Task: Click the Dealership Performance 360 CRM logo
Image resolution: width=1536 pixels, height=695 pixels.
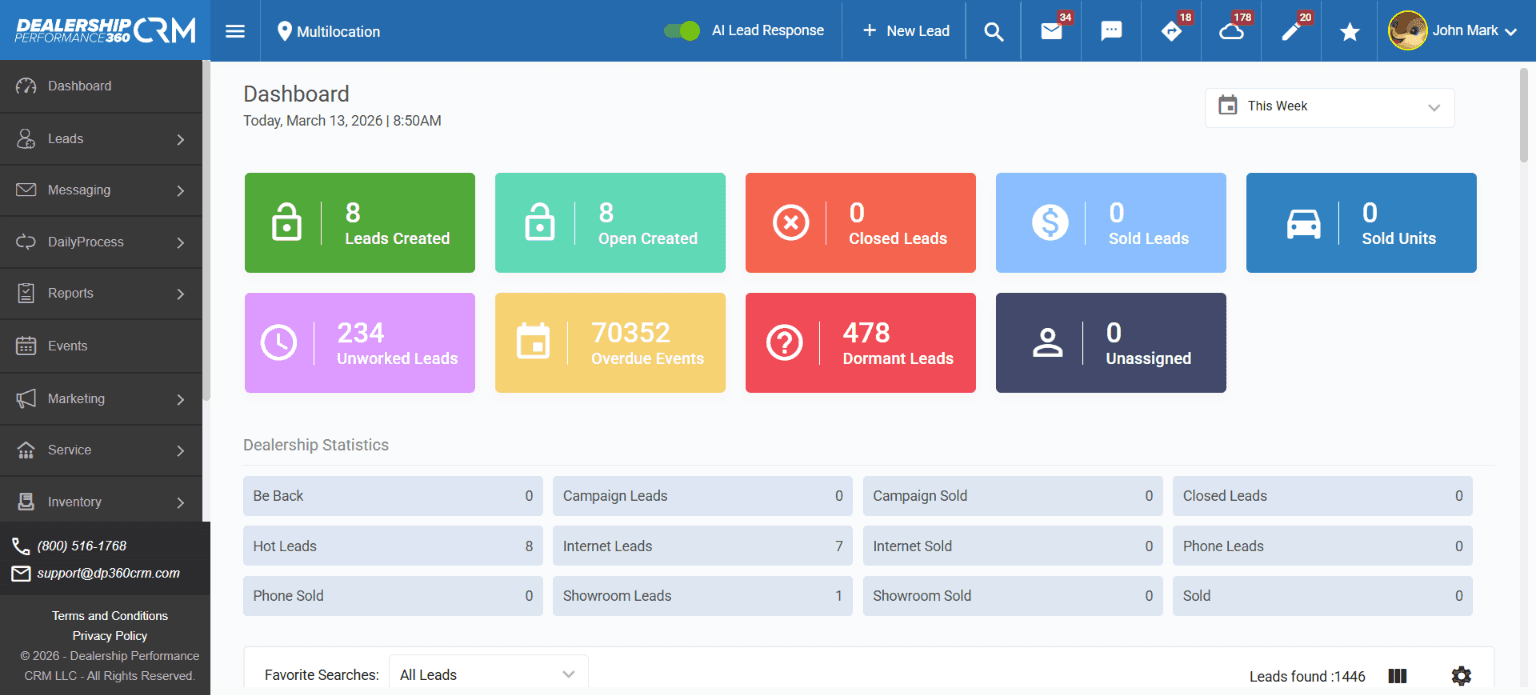Action: point(105,30)
